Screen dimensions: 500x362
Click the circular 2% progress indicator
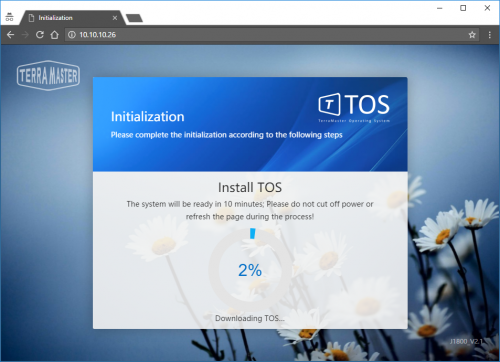coord(250,270)
